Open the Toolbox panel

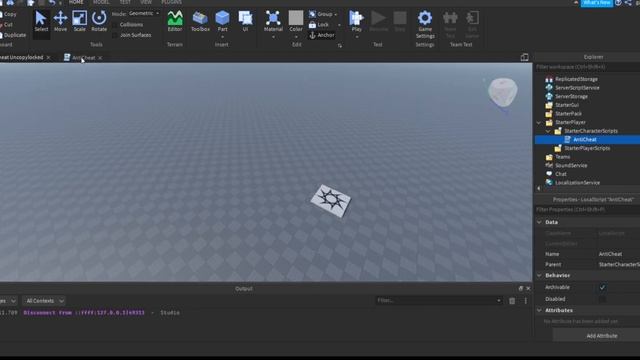[x=200, y=21]
